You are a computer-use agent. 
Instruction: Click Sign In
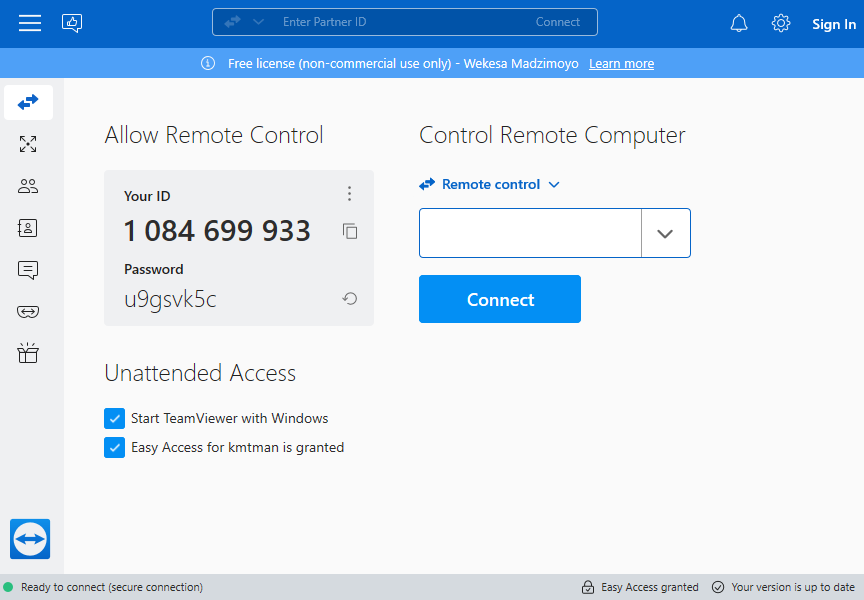pos(834,24)
